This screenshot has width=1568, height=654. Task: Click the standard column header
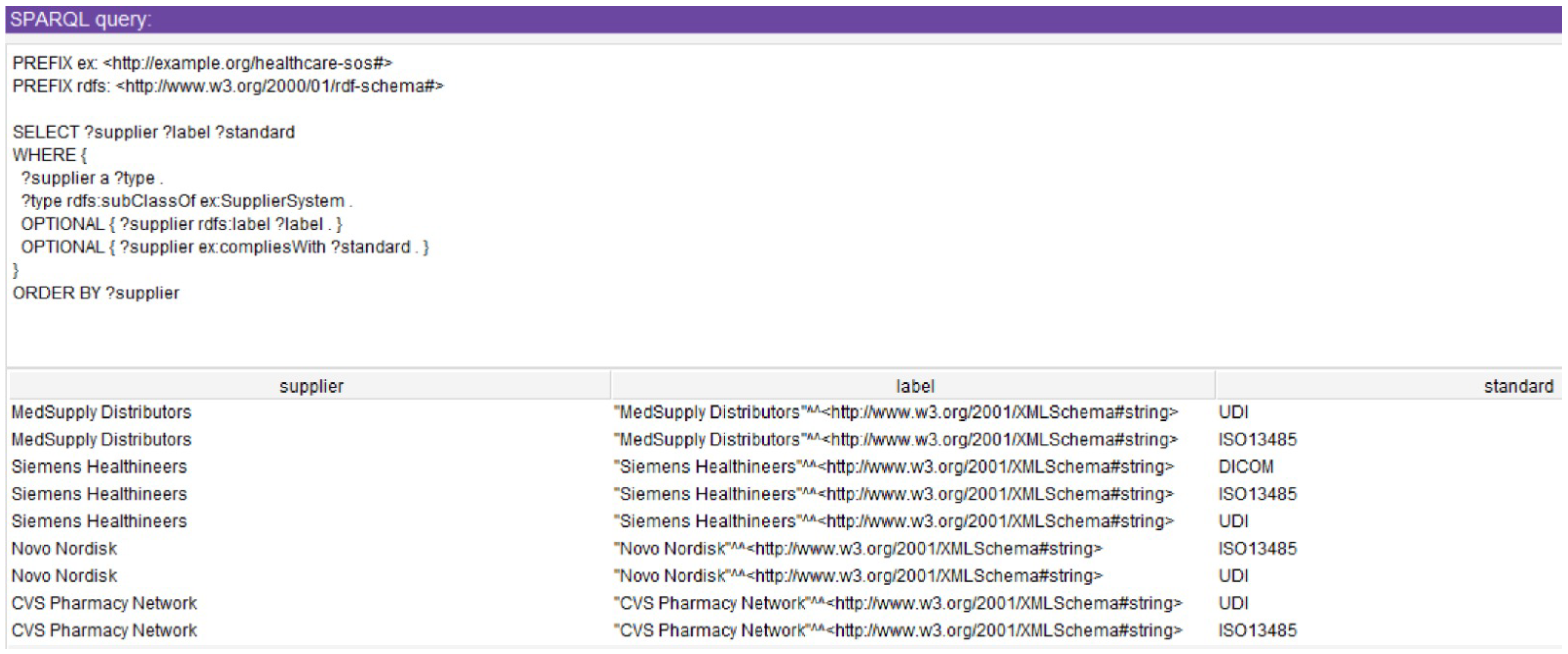1518,386
